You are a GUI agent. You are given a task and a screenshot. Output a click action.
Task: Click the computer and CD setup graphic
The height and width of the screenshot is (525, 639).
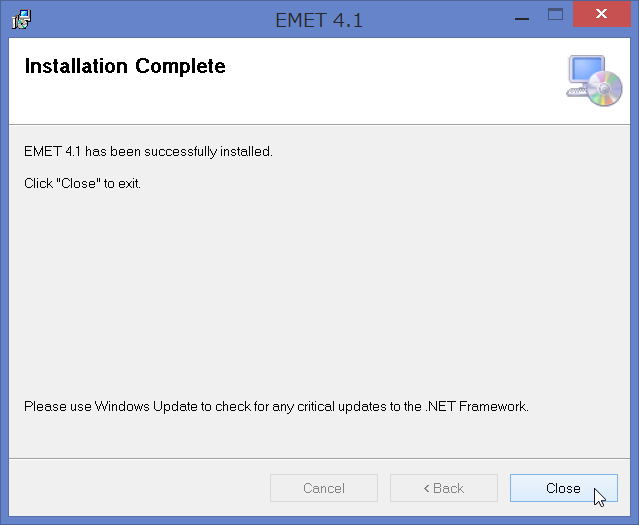click(594, 80)
